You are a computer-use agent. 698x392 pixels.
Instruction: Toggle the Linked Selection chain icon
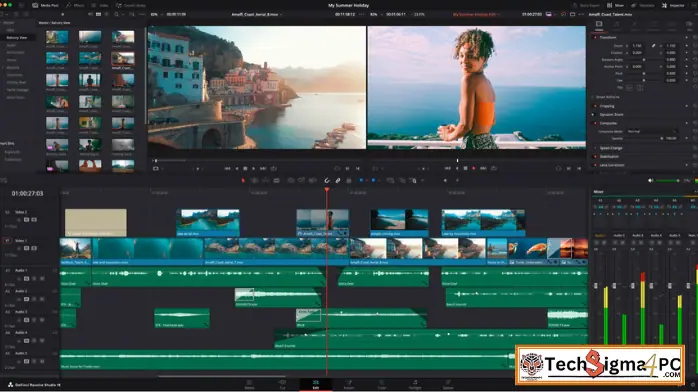coord(338,180)
